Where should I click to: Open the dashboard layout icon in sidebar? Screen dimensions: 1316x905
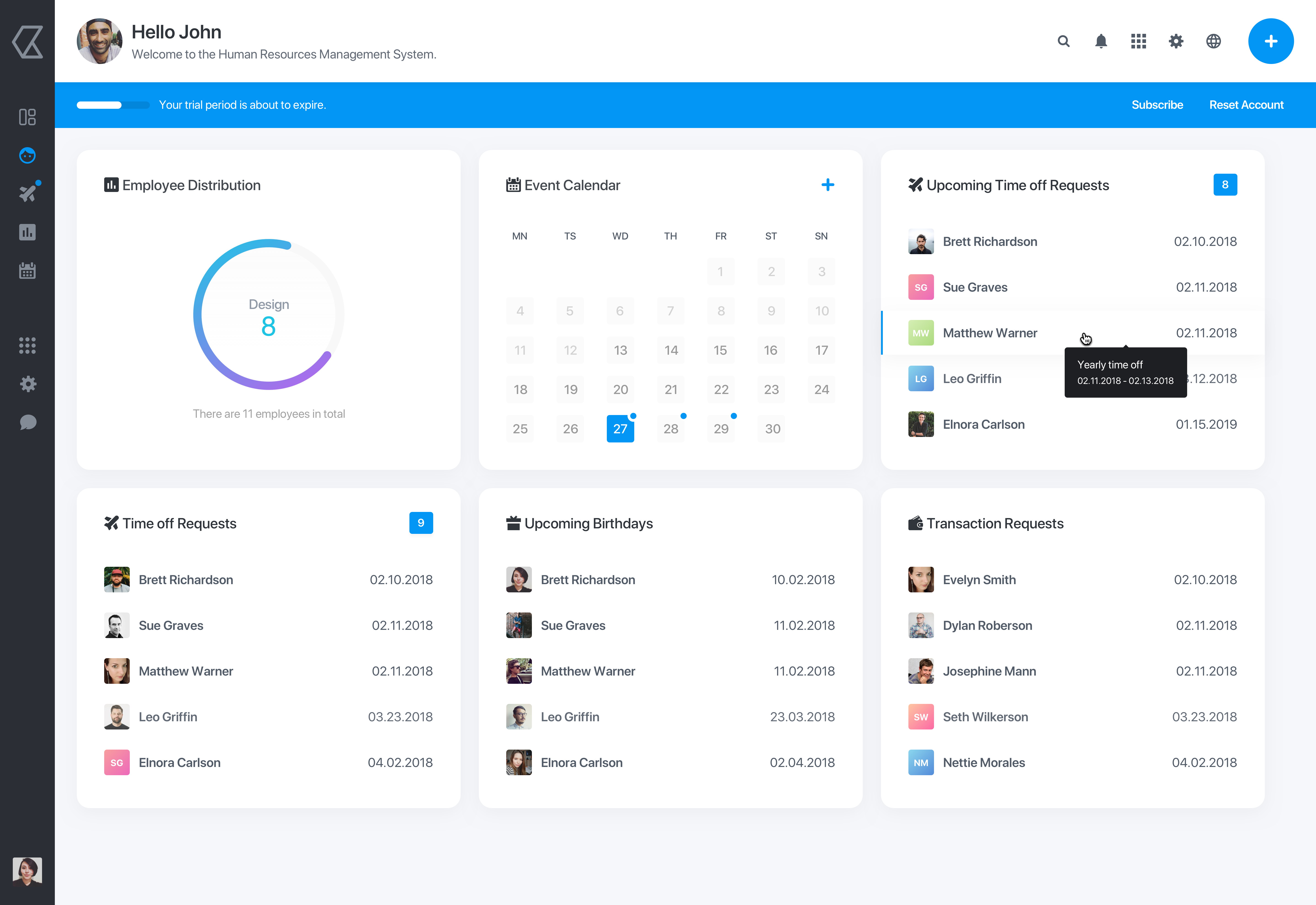tap(27, 117)
